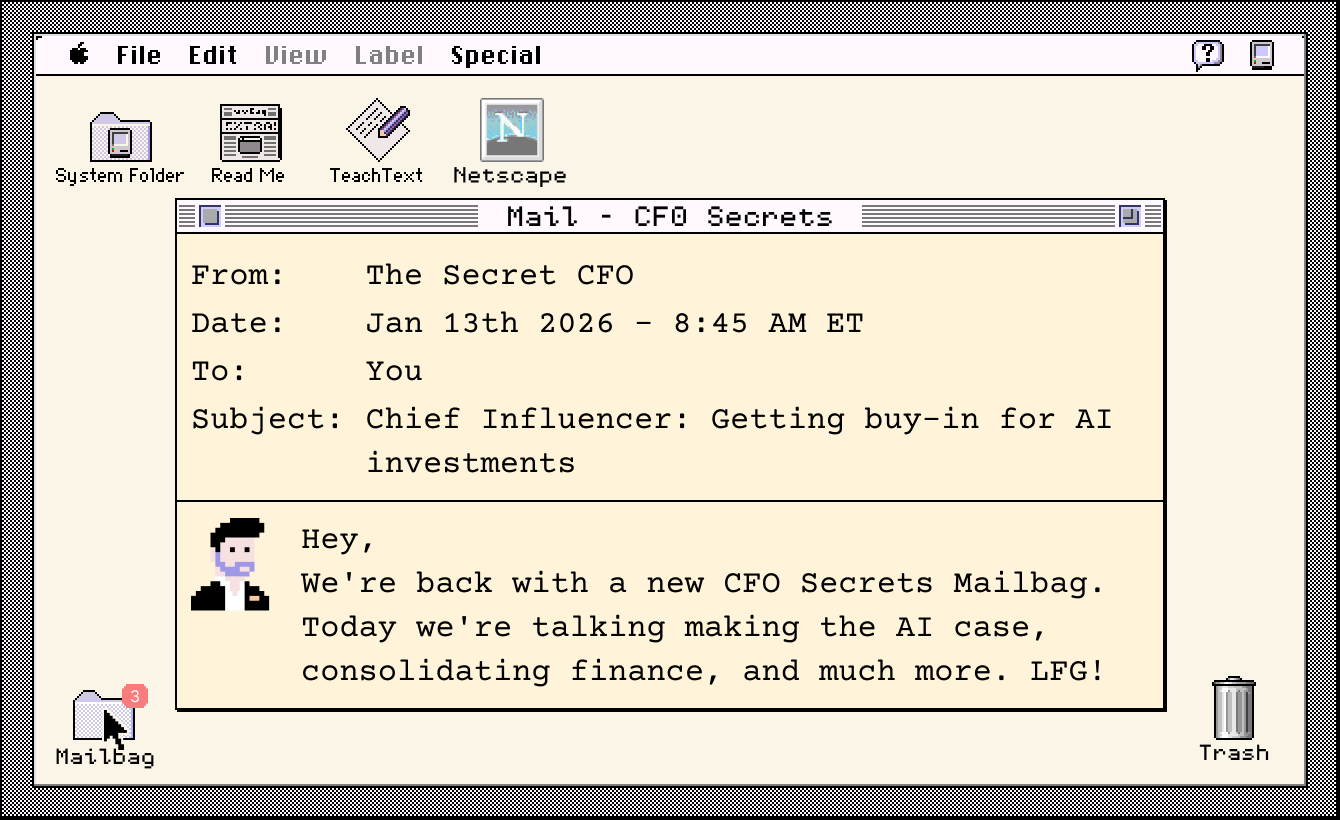Click the help balloon icon
Viewport: 1340px width, 820px height.
pyautogui.click(x=1208, y=54)
